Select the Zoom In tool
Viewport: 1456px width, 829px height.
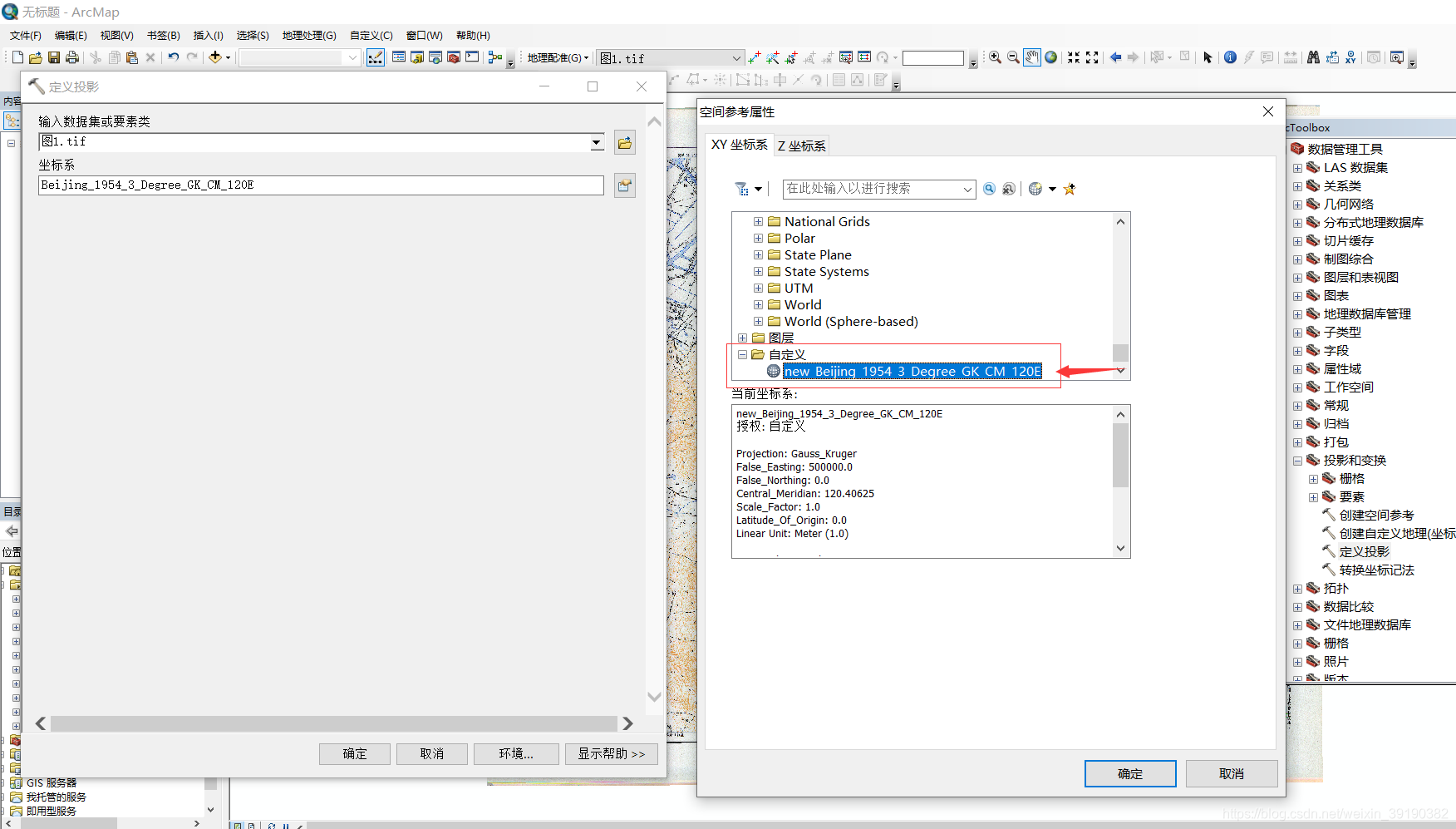pyautogui.click(x=995, y=57)
